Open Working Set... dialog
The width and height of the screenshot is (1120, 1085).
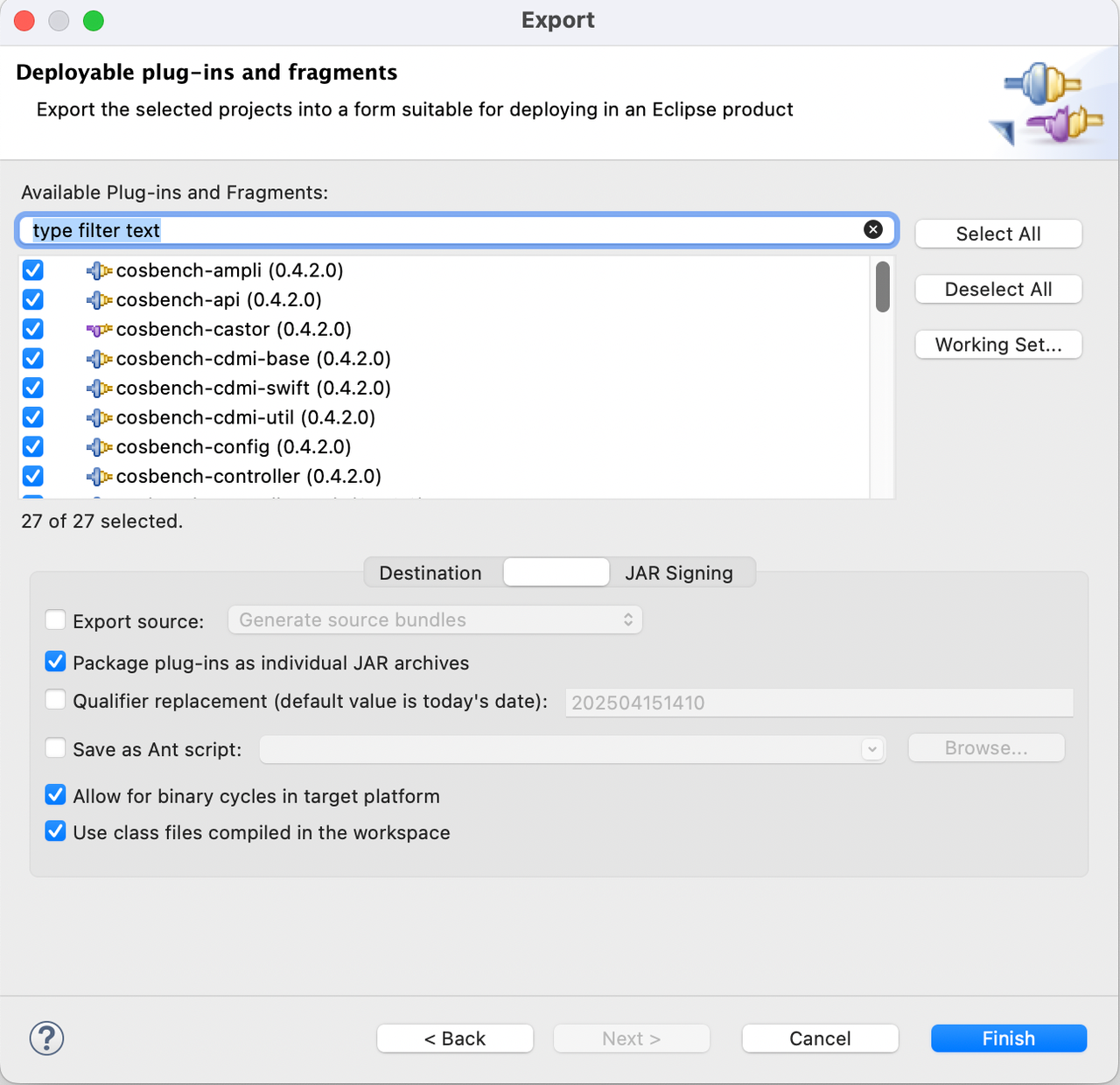pyautogui.click(x=998, y=345)
